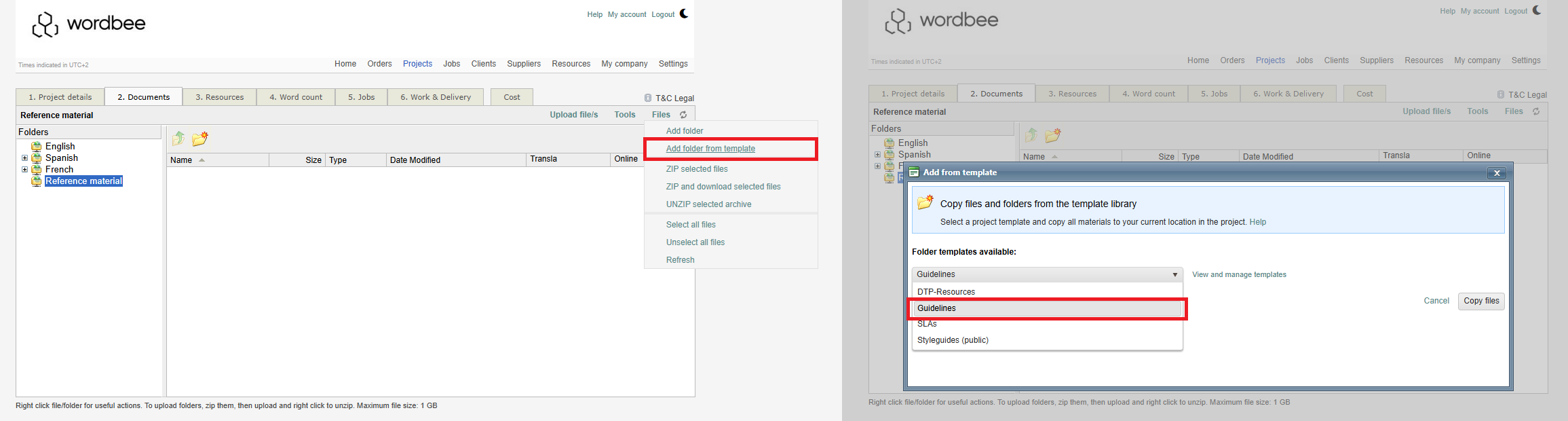This screenshot has width=1568, height=421.
Task: Click the up-folder arrow icon in left screenshot
Action: 178,139
